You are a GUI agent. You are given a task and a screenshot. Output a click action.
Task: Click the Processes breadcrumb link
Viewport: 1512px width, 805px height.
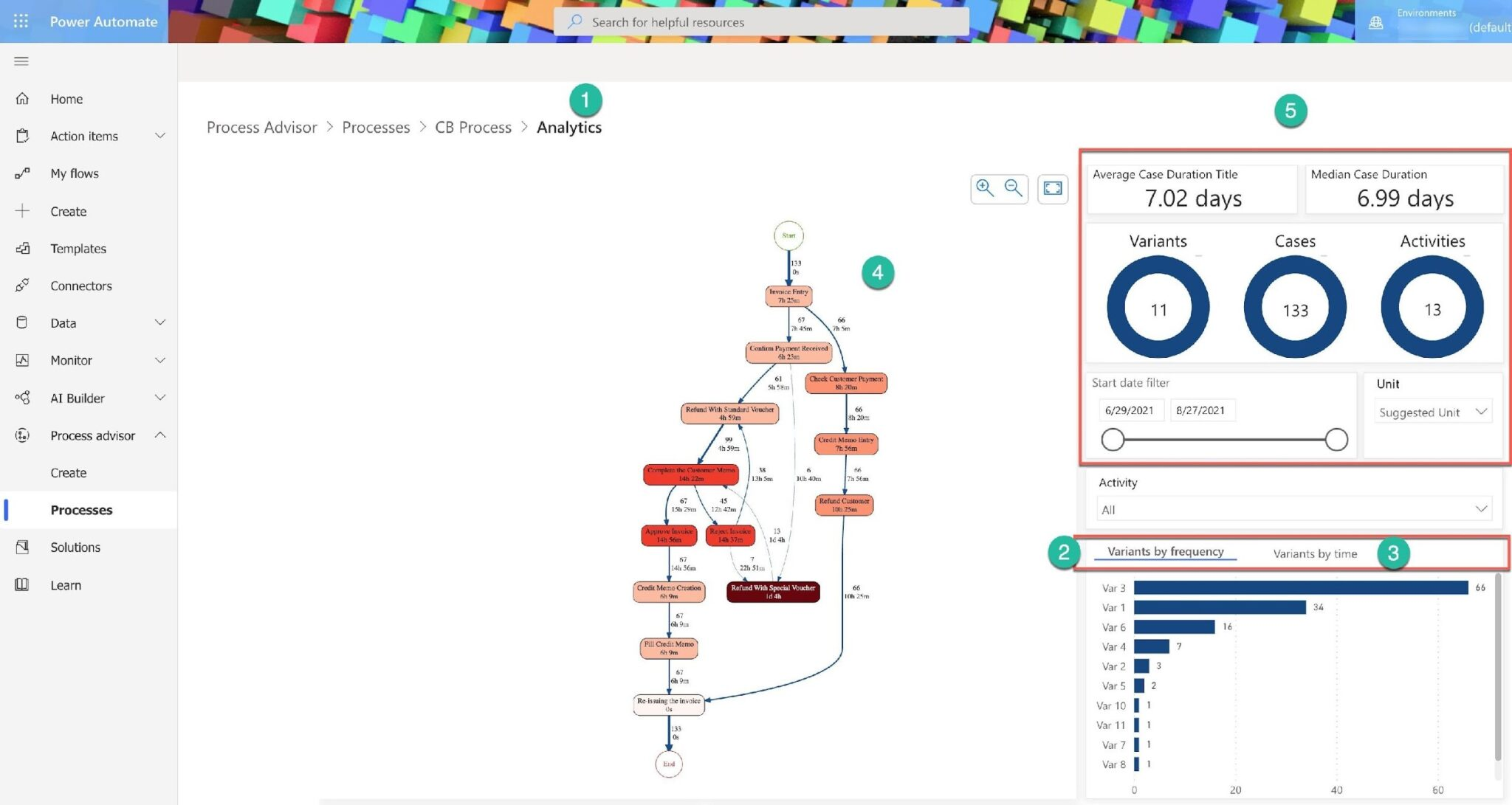(376, 127)
